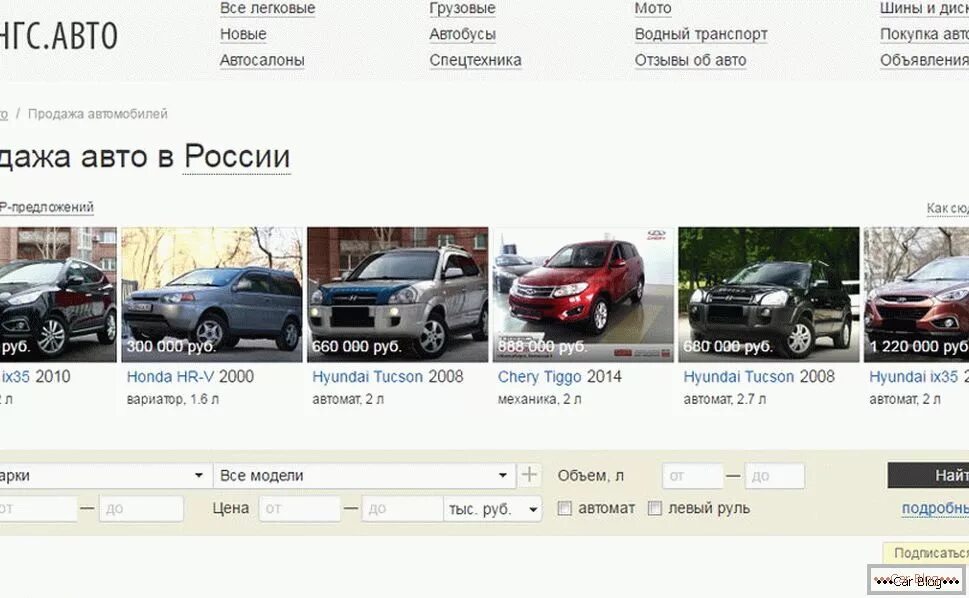Open the подробный search link
The width and height of the screenshot is (969, 598).
(x=935, y=508)
